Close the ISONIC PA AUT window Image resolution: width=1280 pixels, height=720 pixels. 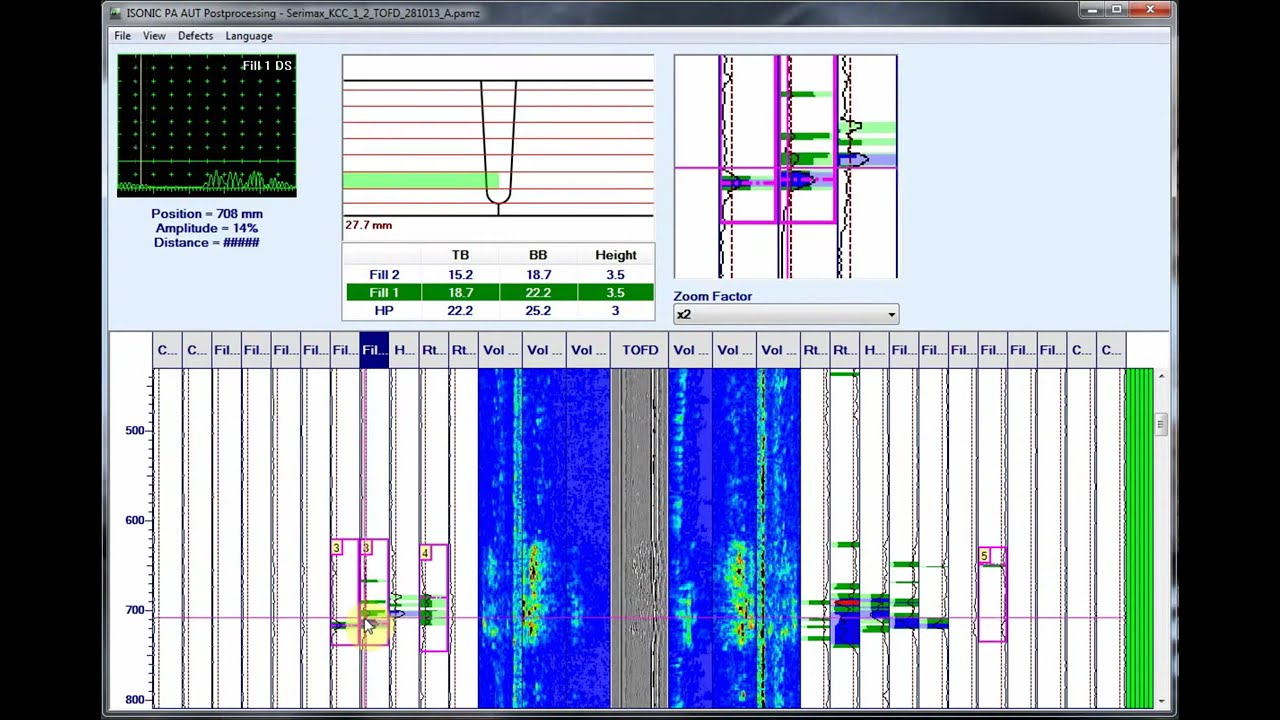point(1150,10)
